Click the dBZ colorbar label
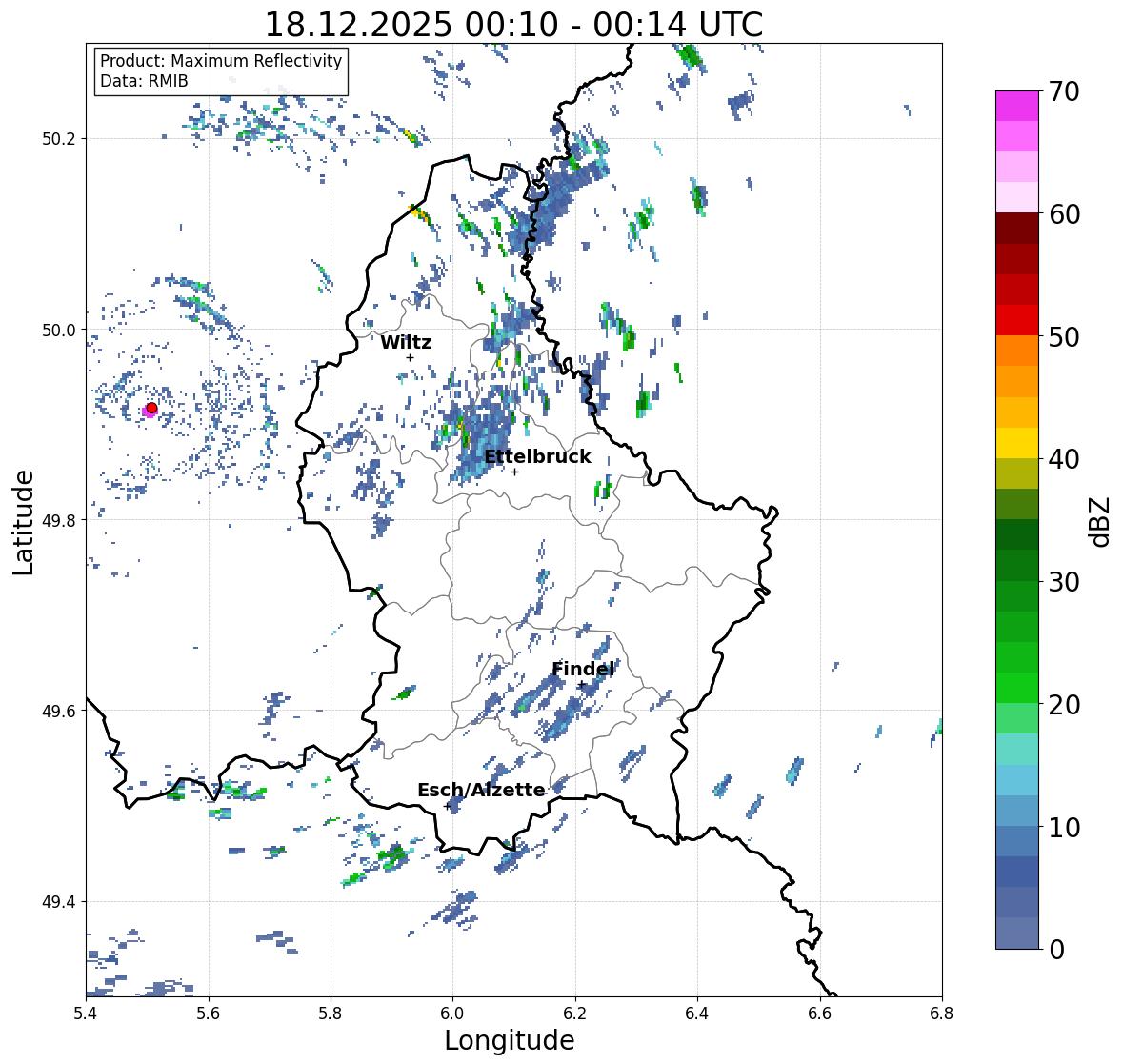 click(1101, 522)
